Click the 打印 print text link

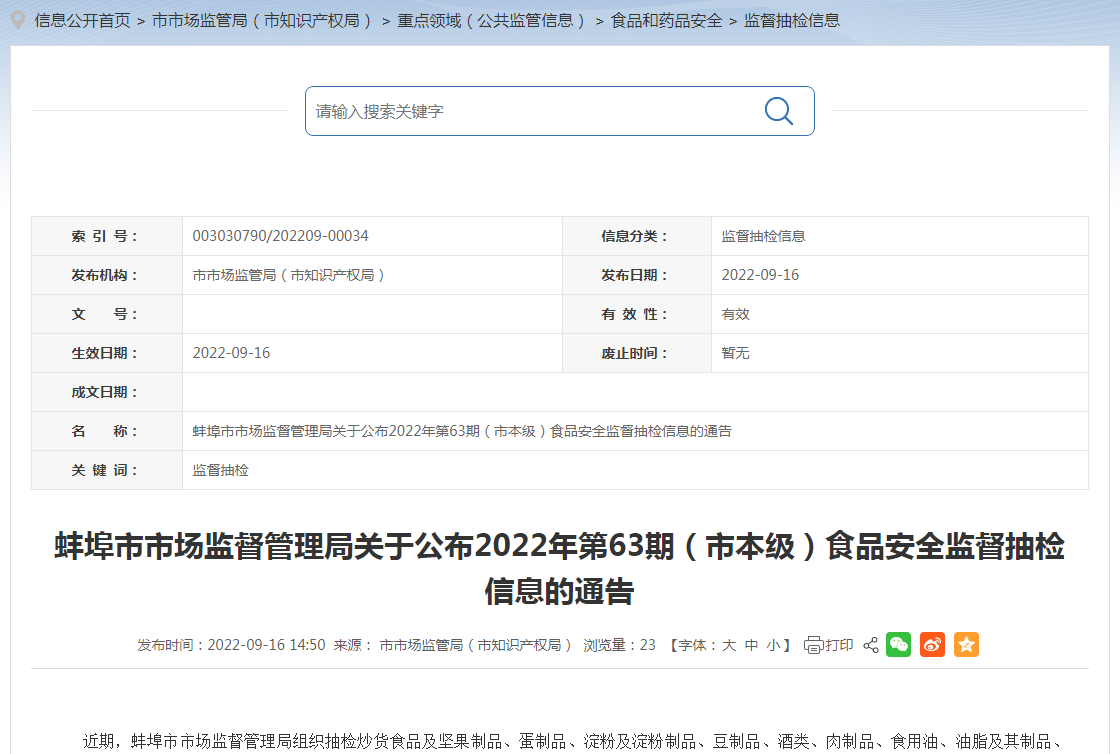(x=839, y=645)
